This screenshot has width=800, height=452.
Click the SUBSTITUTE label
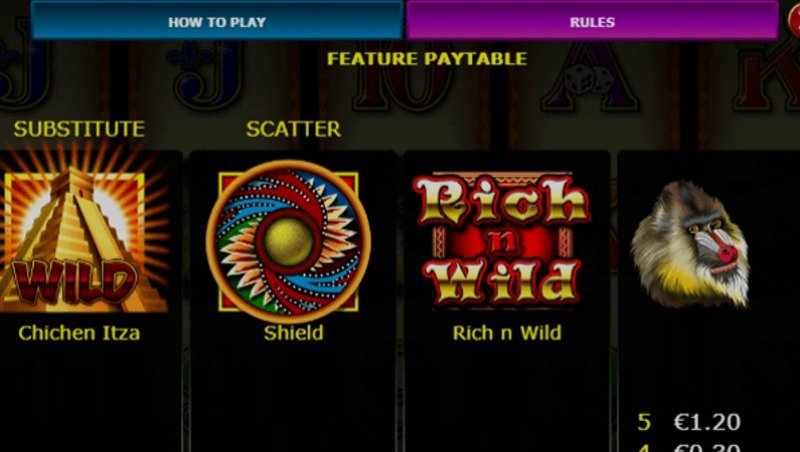click(x=79, y=129)
